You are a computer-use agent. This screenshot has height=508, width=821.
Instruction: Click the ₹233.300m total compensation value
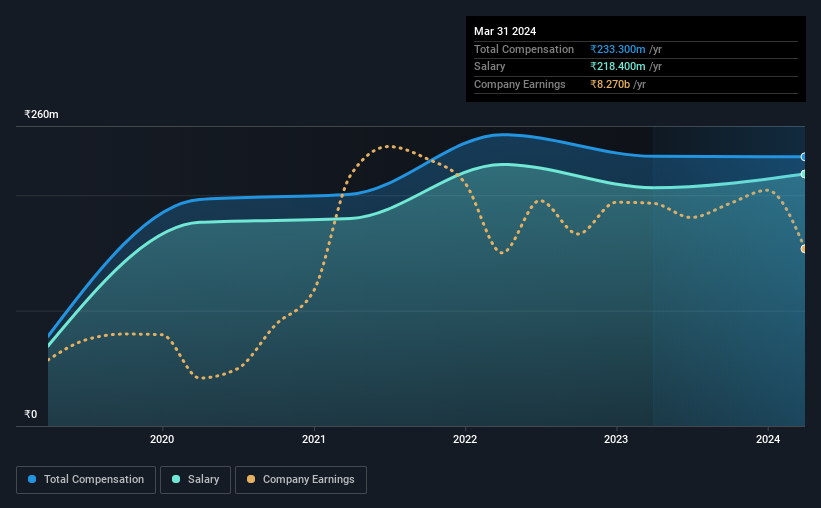[x=617, y=49]
